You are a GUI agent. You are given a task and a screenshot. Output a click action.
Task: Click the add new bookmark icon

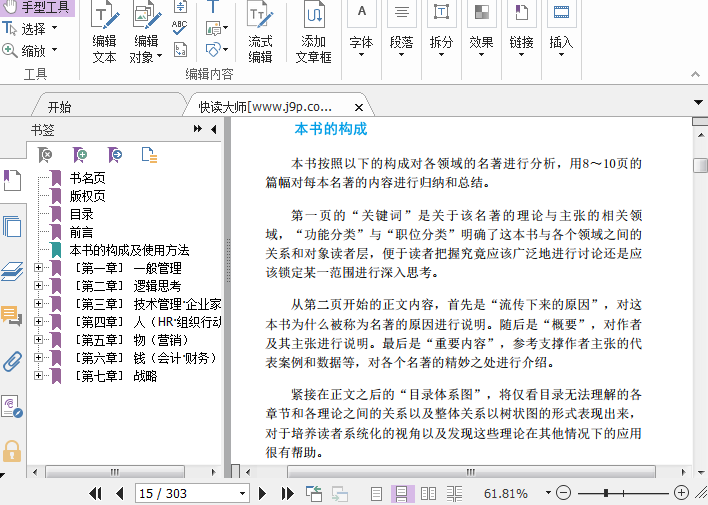(79, 155)
